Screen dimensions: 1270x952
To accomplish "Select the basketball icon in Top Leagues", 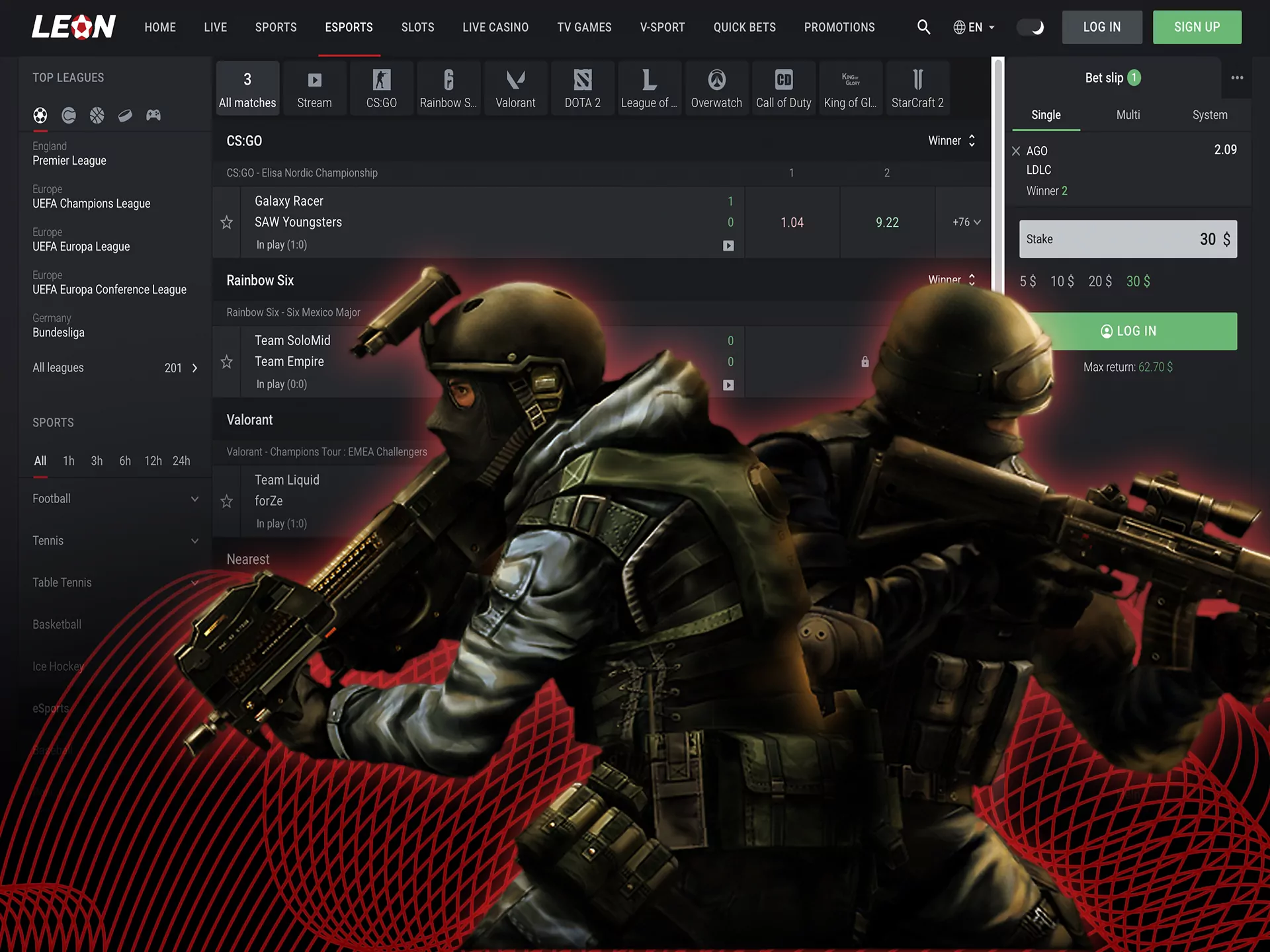I will tap(97, 116).
